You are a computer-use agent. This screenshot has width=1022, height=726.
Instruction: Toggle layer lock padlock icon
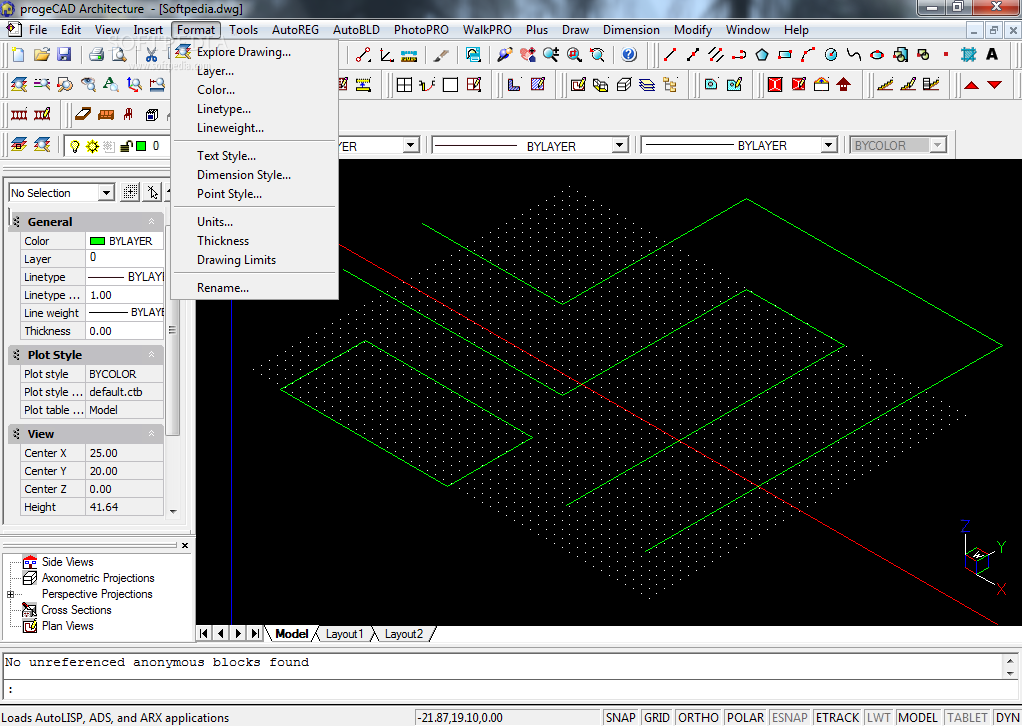126,146
